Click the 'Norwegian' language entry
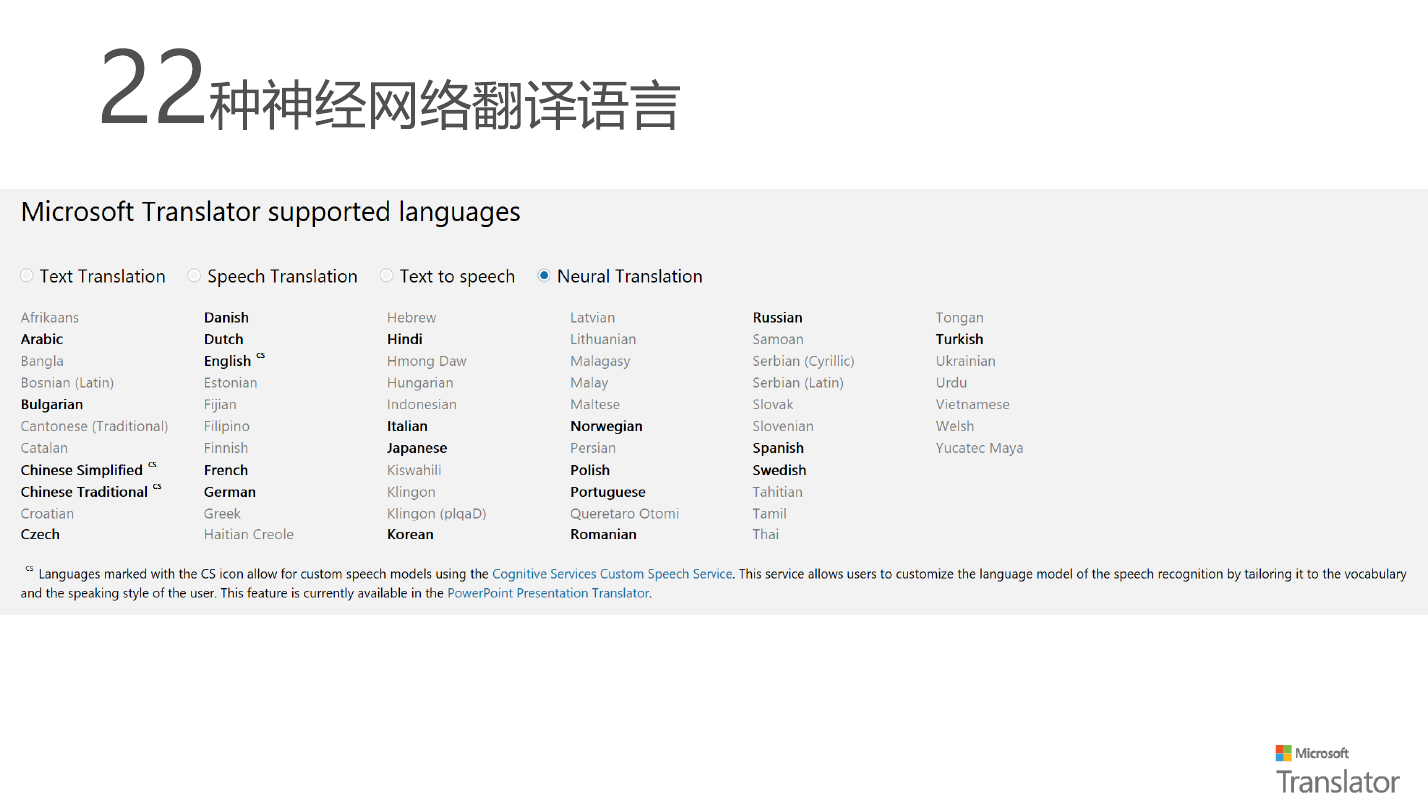Viewport: 1428px width, 804px height. (606, 426)
